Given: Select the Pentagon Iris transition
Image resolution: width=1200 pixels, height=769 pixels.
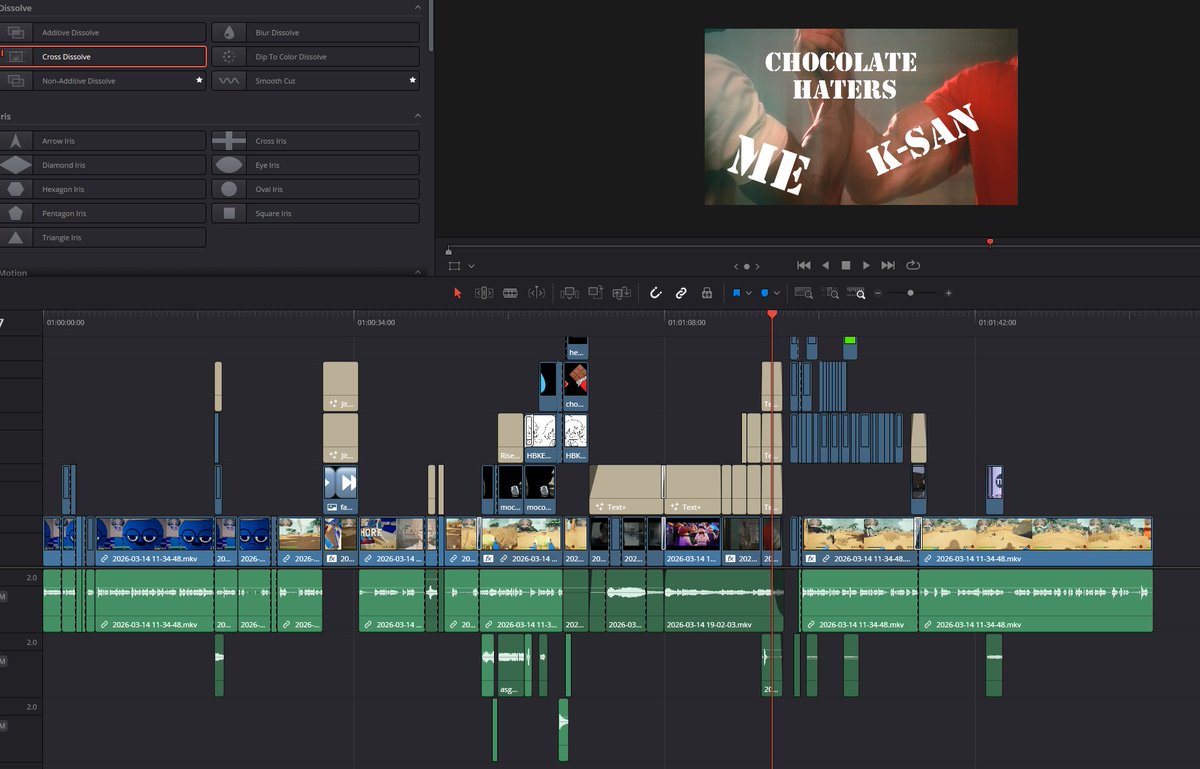Looking at the screenshot, I should [x=102, y=213].
